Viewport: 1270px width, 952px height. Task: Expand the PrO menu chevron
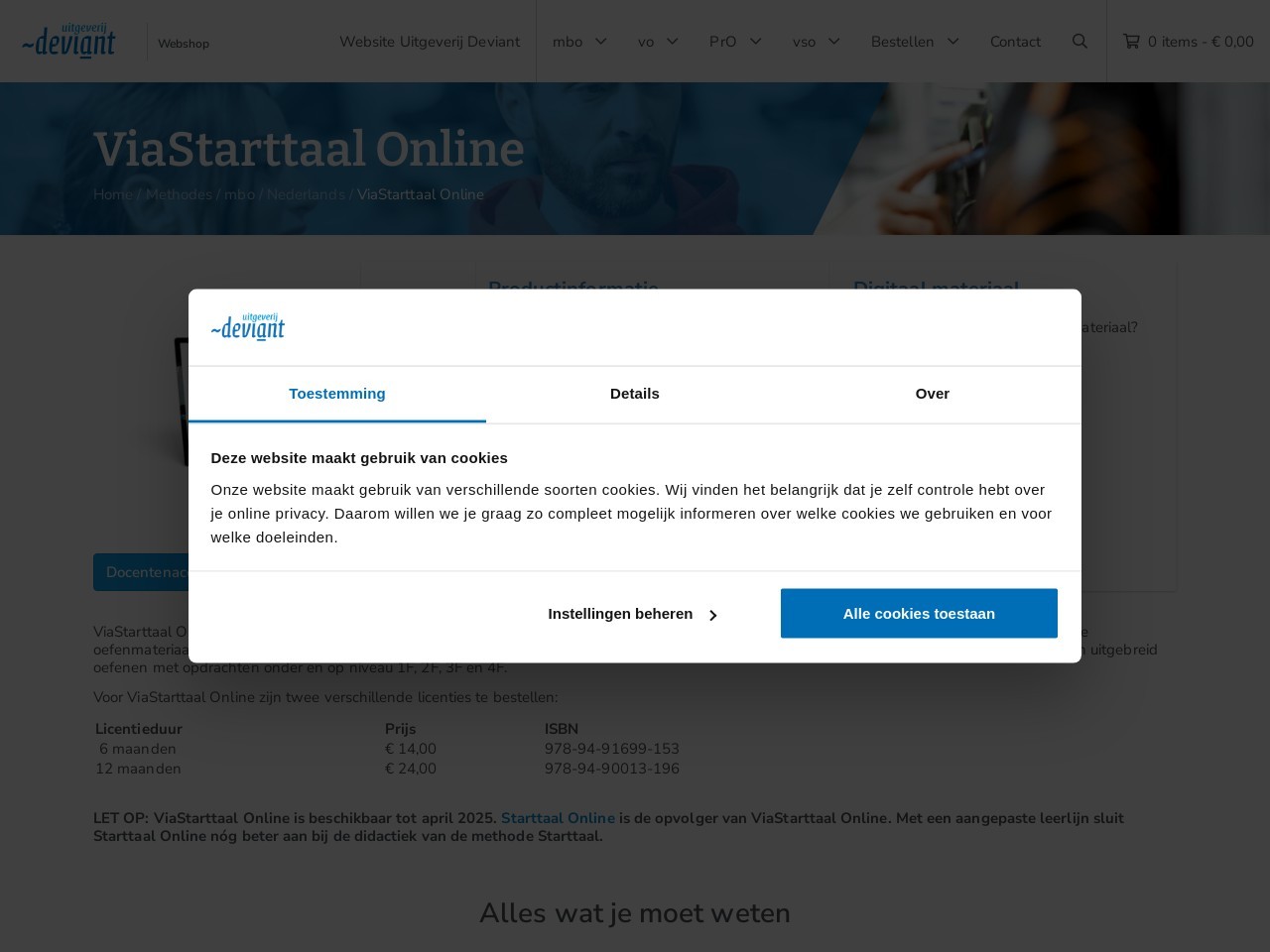[755, 41]
